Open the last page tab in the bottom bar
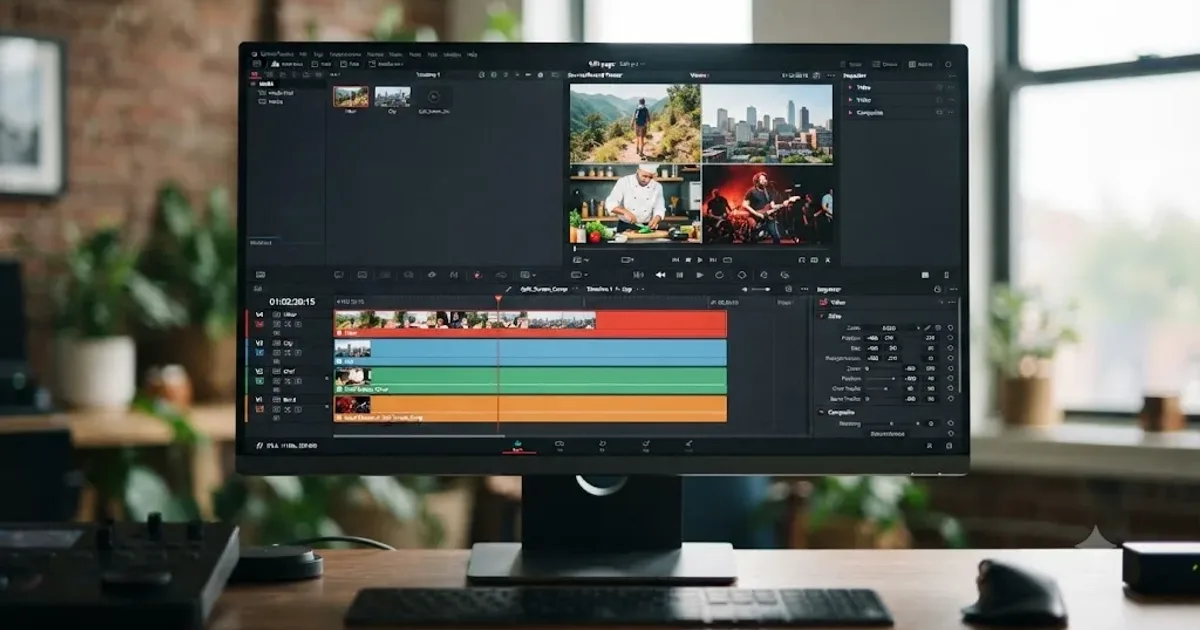This screenshot has height=630, width=1200. point(689,445)
